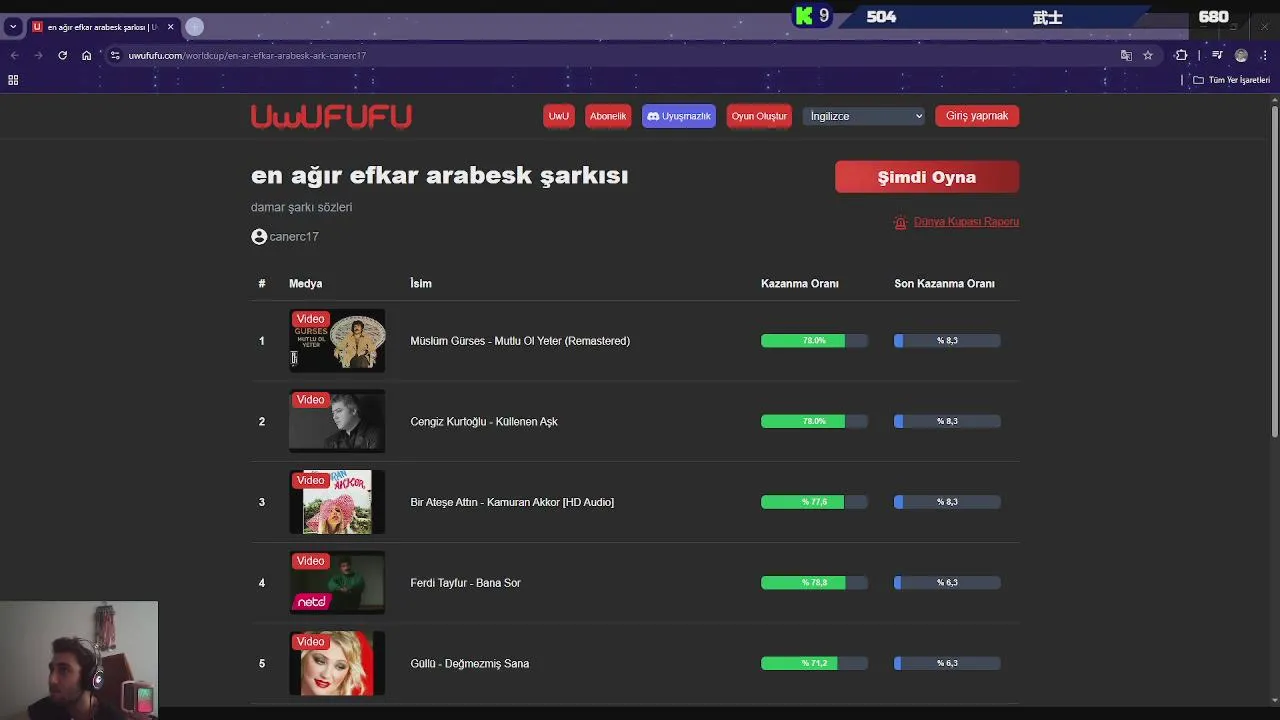Click the Video badge on Cengiz Kurtoğlu row
Viewport: 1280px width, 720px height.
(x=310, y=400)
